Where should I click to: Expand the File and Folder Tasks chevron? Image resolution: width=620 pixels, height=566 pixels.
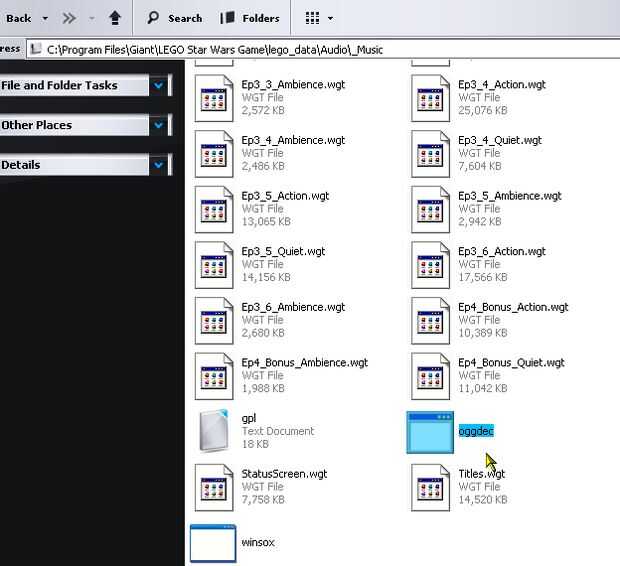159,85
